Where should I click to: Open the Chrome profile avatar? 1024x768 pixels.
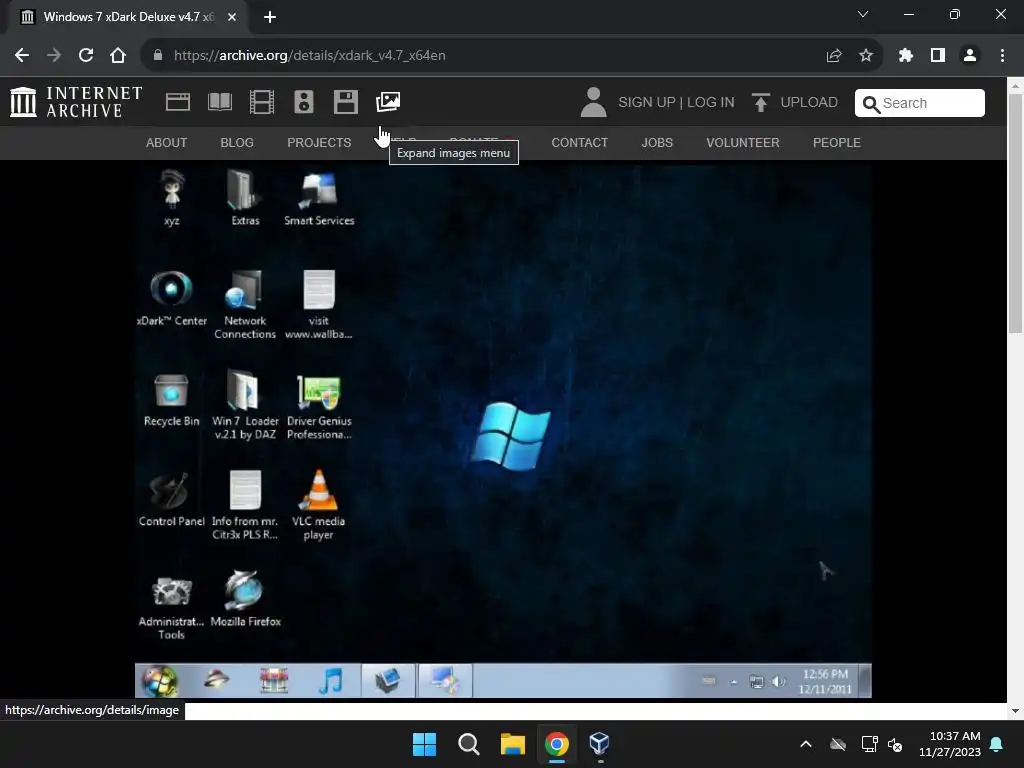coord(970,56)
